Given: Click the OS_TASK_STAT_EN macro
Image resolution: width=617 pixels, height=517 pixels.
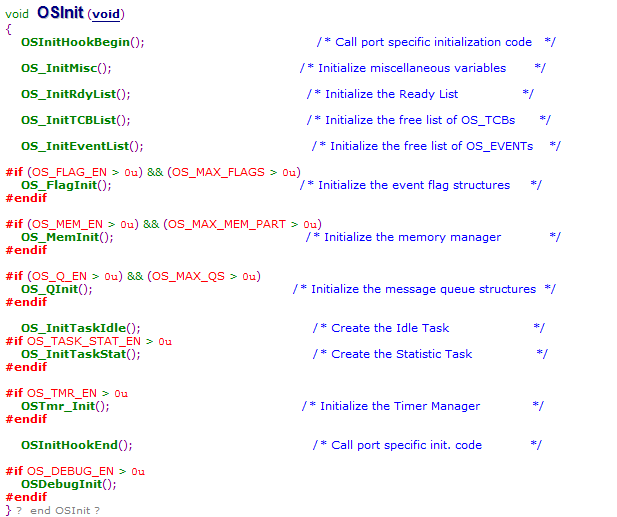Looking at the screenshot, I should pyautogui.click(x=84, y=341).
